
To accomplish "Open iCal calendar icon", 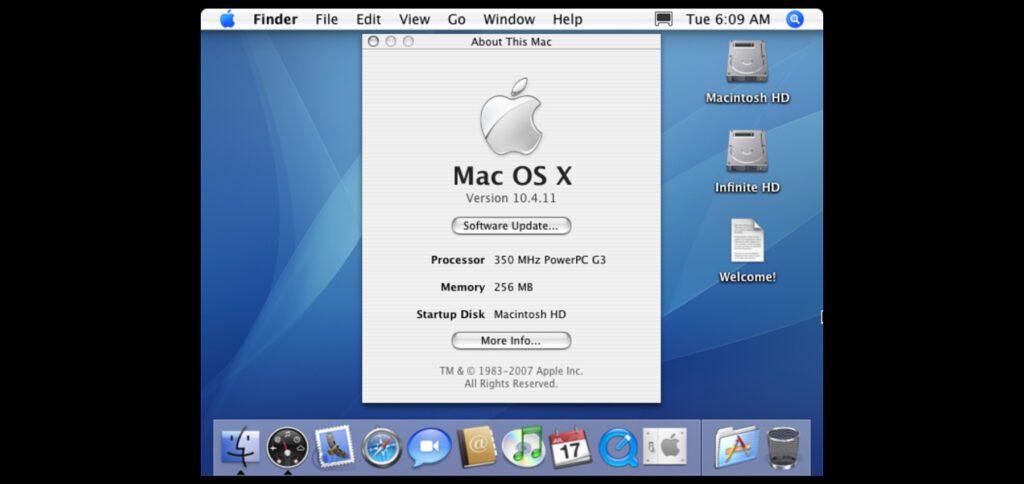I will pos(571,446).
